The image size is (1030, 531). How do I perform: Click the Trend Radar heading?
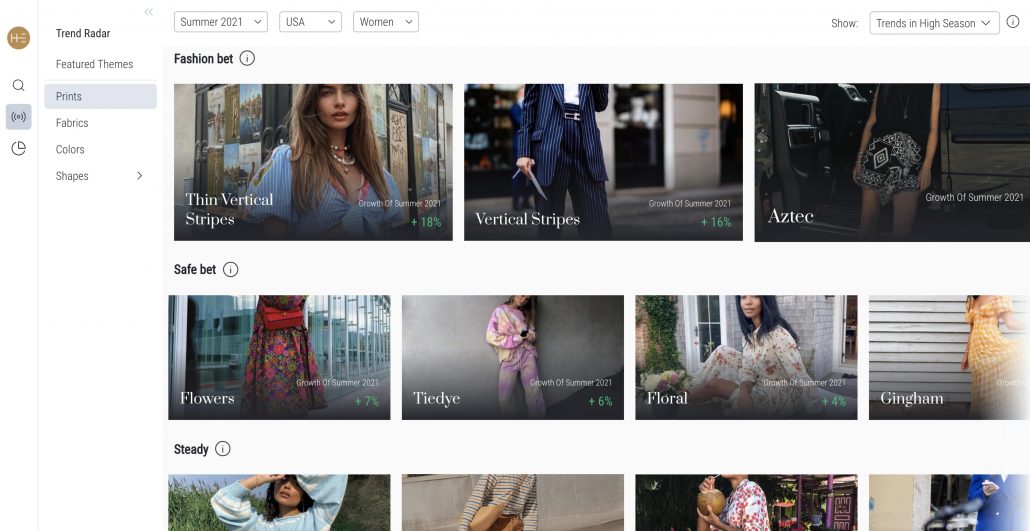pos(83,34)
